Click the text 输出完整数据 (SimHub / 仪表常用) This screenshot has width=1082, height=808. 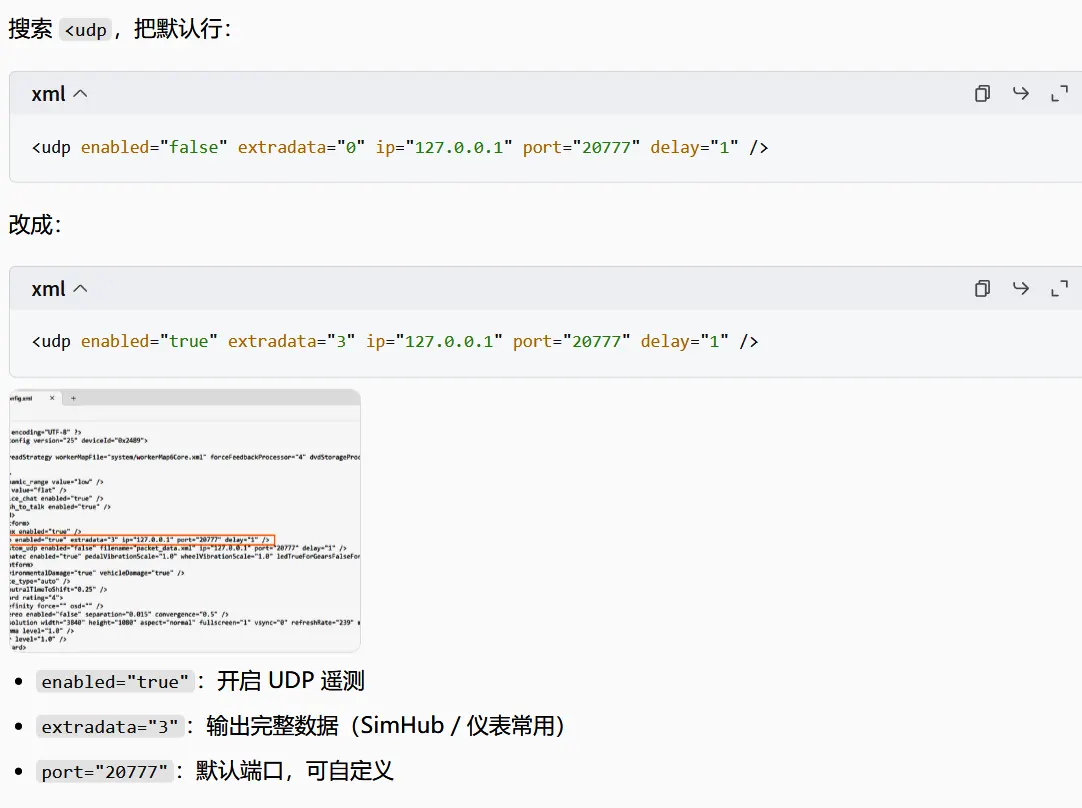(x=386, y=726)
